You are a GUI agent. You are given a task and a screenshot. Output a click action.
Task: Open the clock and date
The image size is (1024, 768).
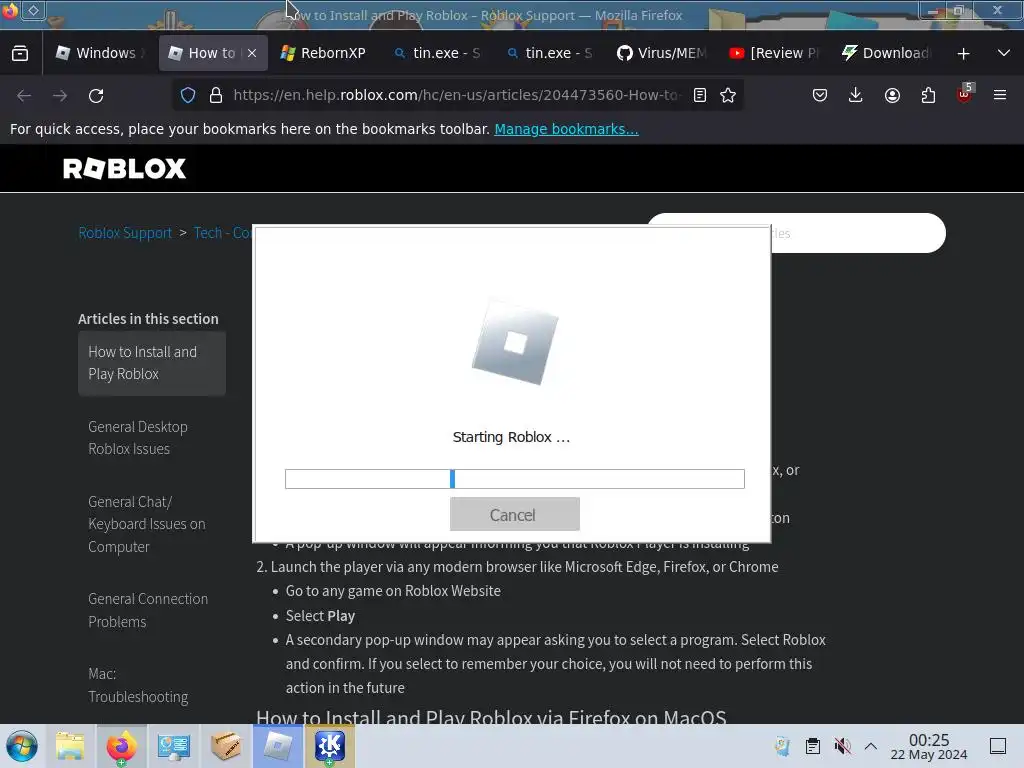pos(929,746)
